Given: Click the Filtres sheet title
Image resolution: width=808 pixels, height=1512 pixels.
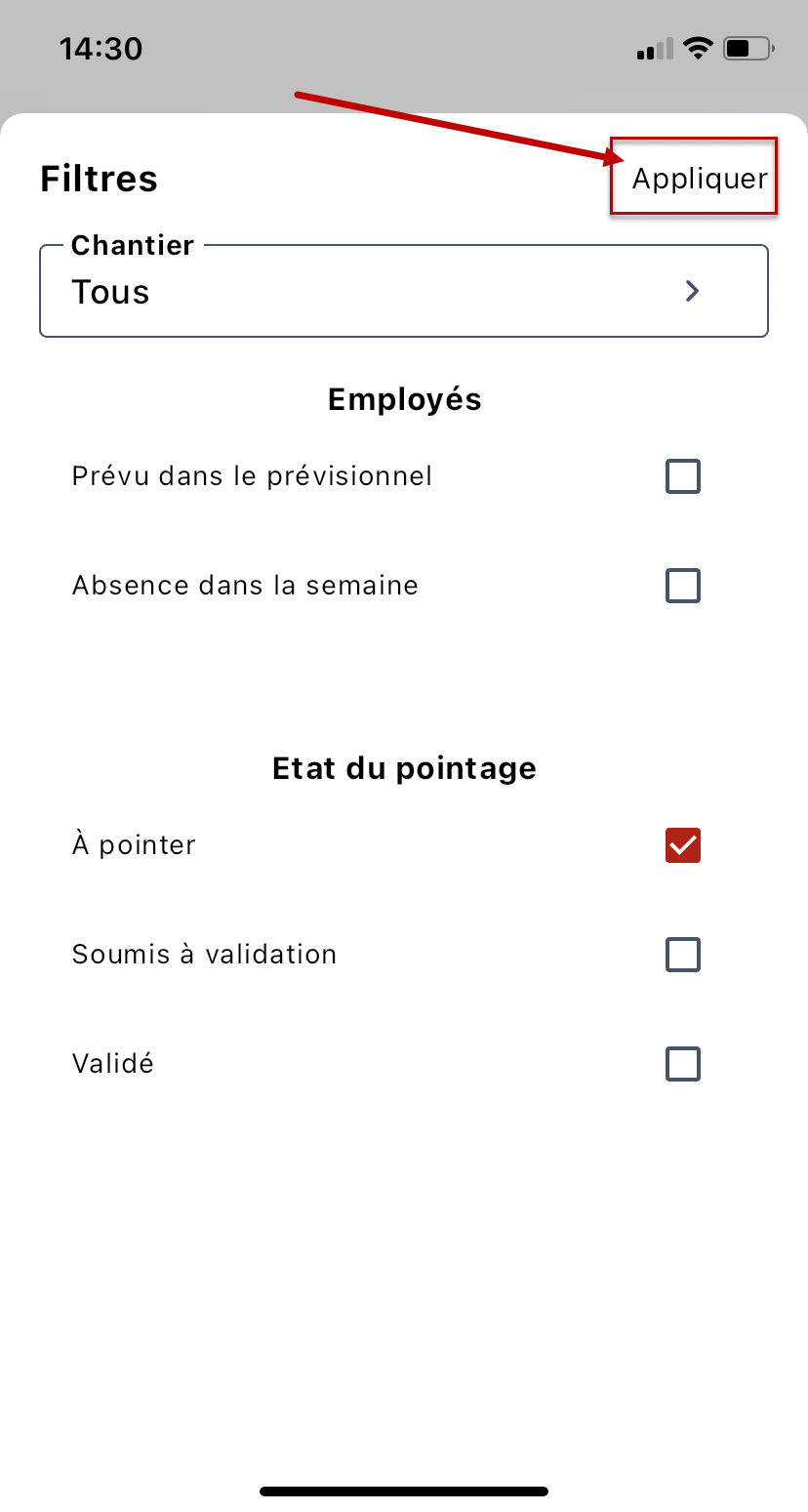Looking at the screenshot, I should 99,180.
